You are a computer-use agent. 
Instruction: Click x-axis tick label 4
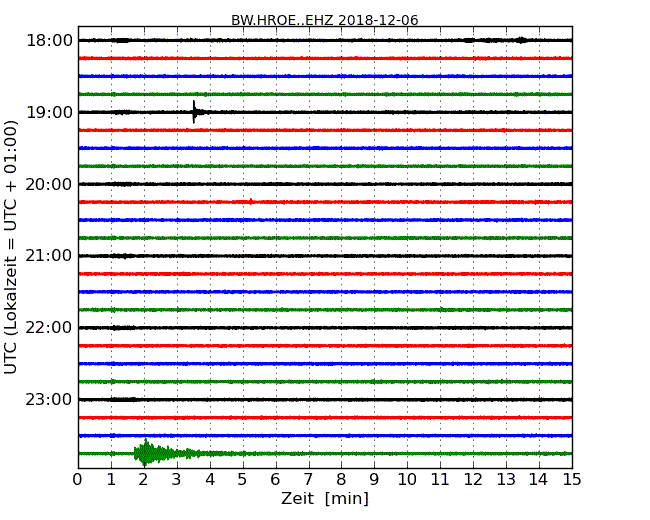coord(210,479)
